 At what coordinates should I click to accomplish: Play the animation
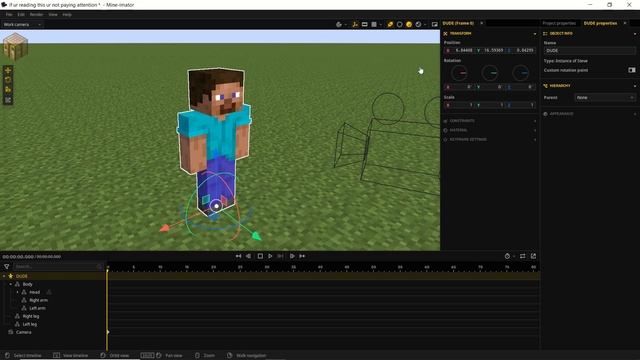click(x=270, y=256)
